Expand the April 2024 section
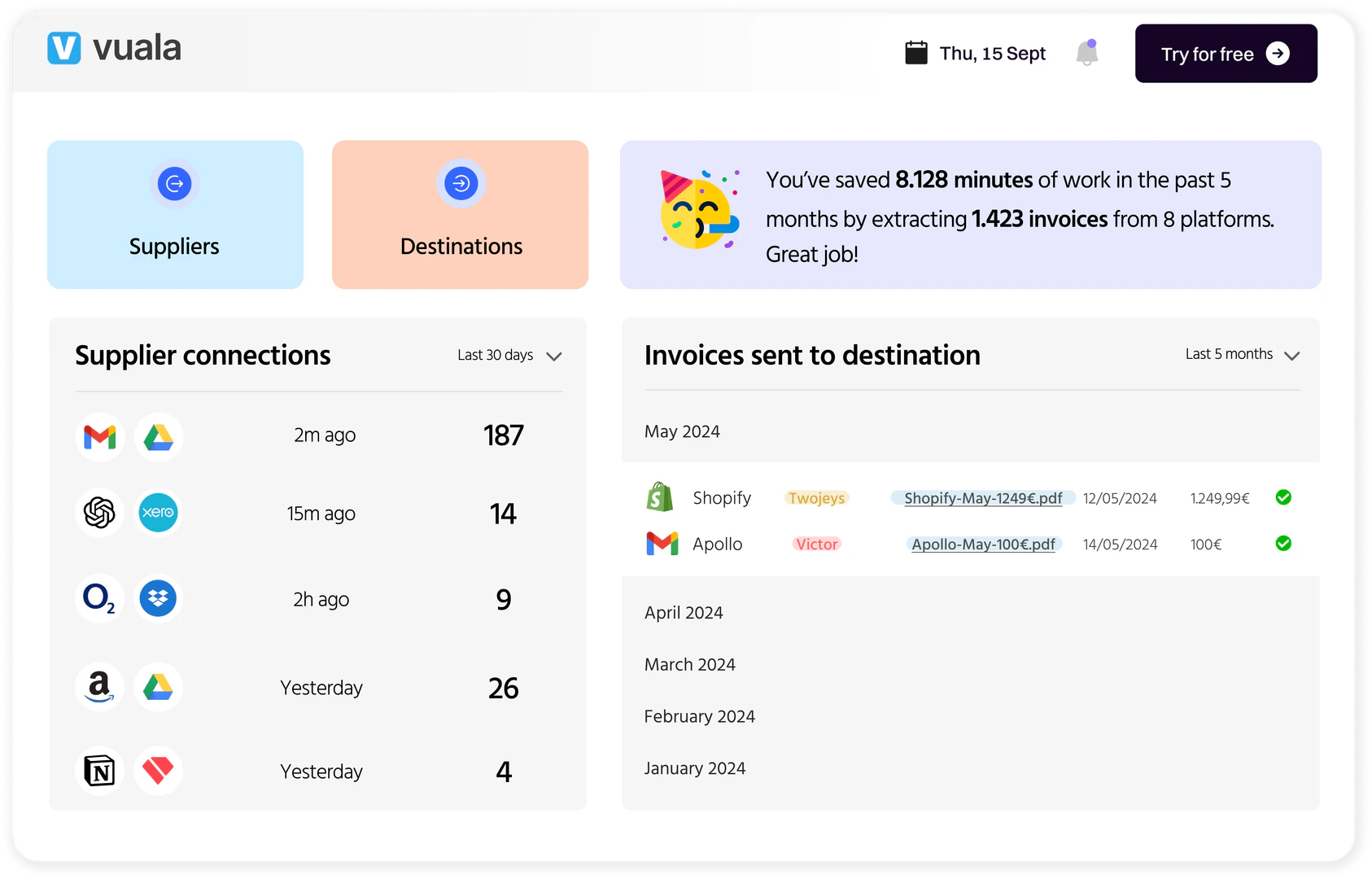This screenshot has width=1372, height=879. (x=684, y=612)
